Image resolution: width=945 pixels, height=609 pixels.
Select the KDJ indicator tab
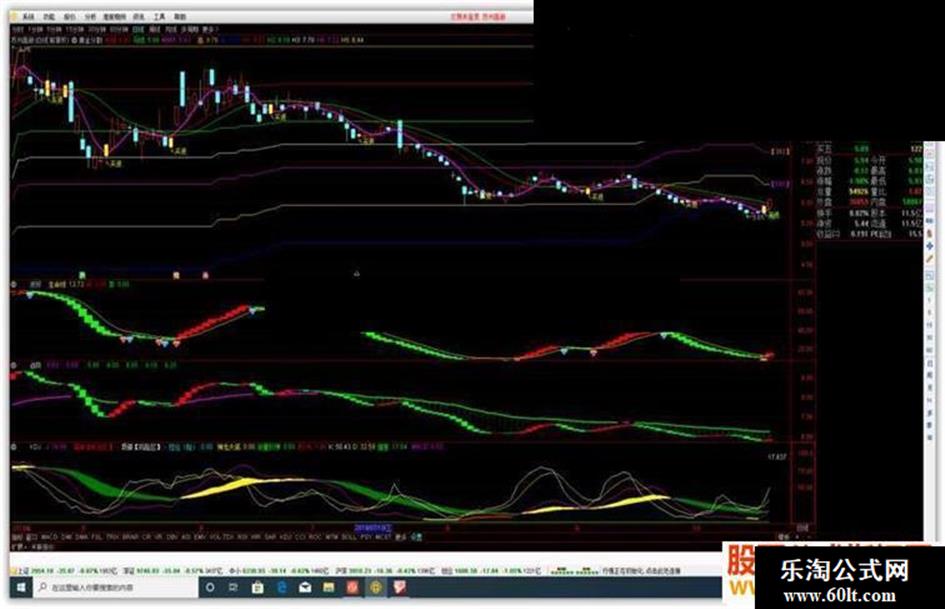[284, 536]
